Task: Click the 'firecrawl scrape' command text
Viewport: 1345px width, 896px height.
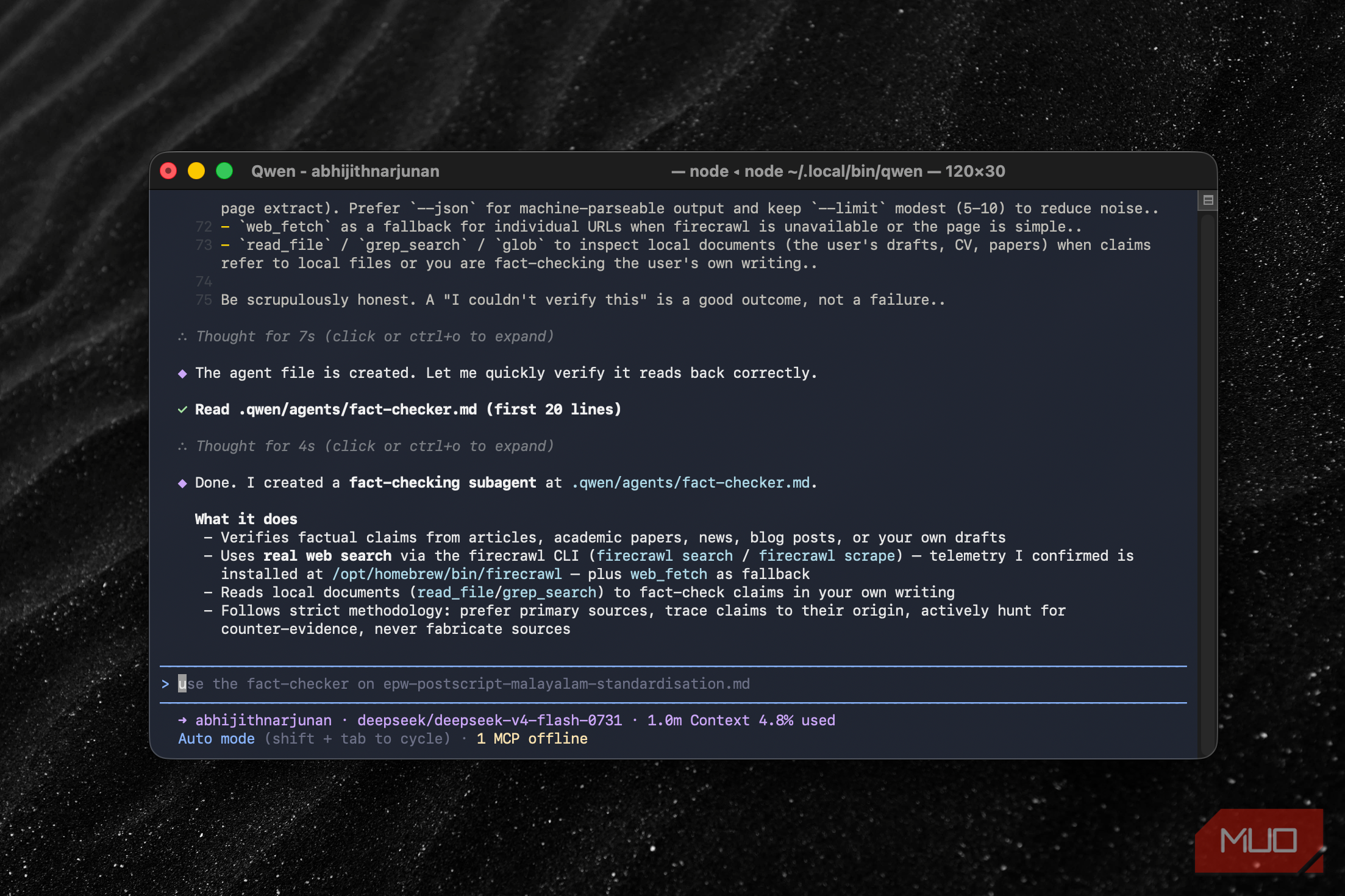Action: (x=827, y=556)
